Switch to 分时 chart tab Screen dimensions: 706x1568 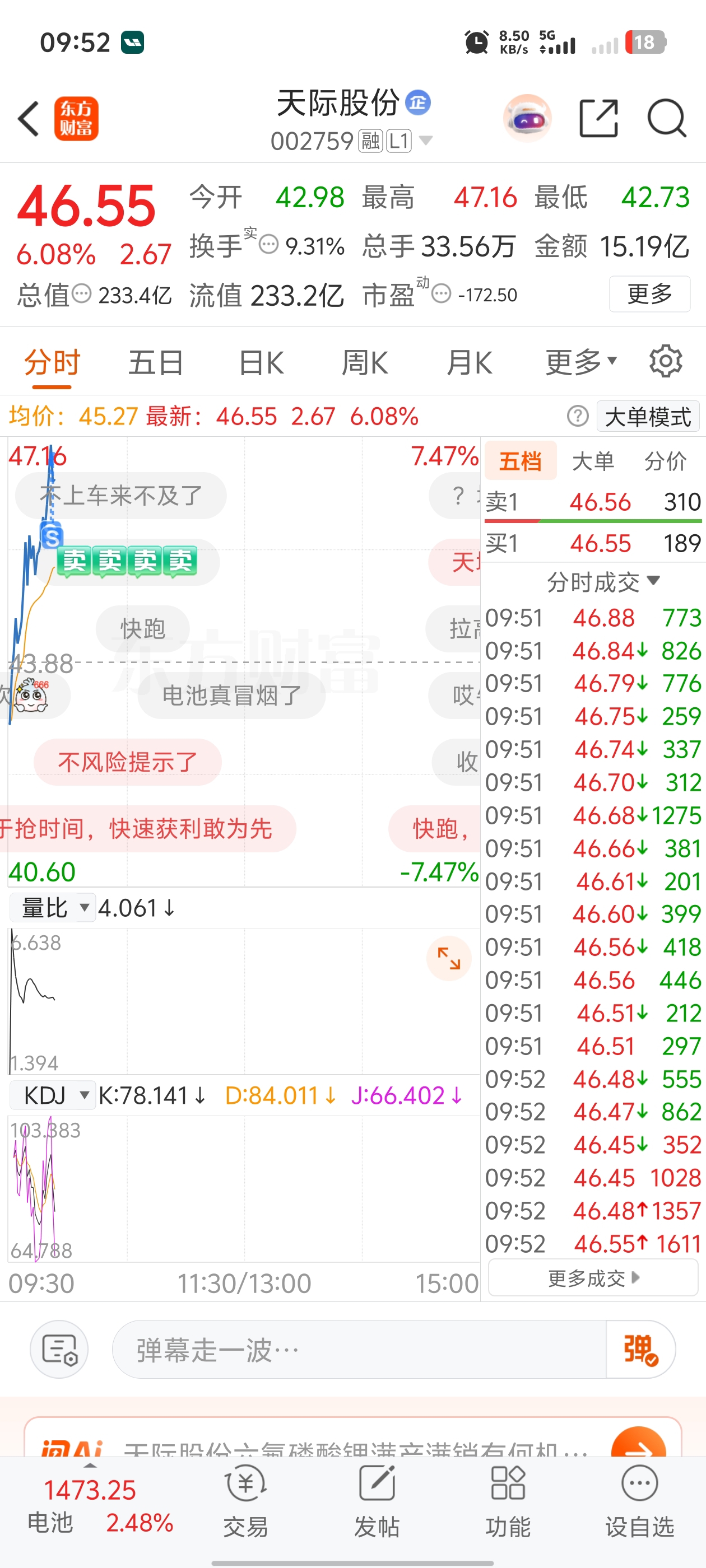[x=52, y=363]
